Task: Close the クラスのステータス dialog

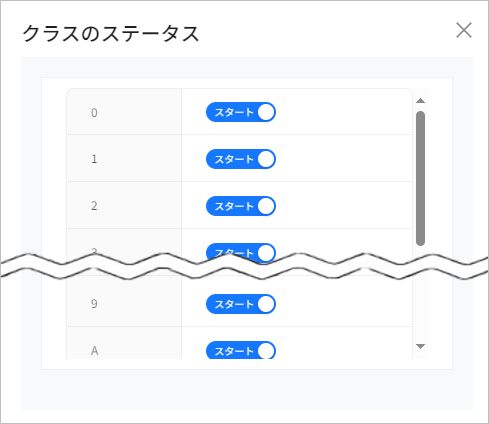Action: coord(464,30)
